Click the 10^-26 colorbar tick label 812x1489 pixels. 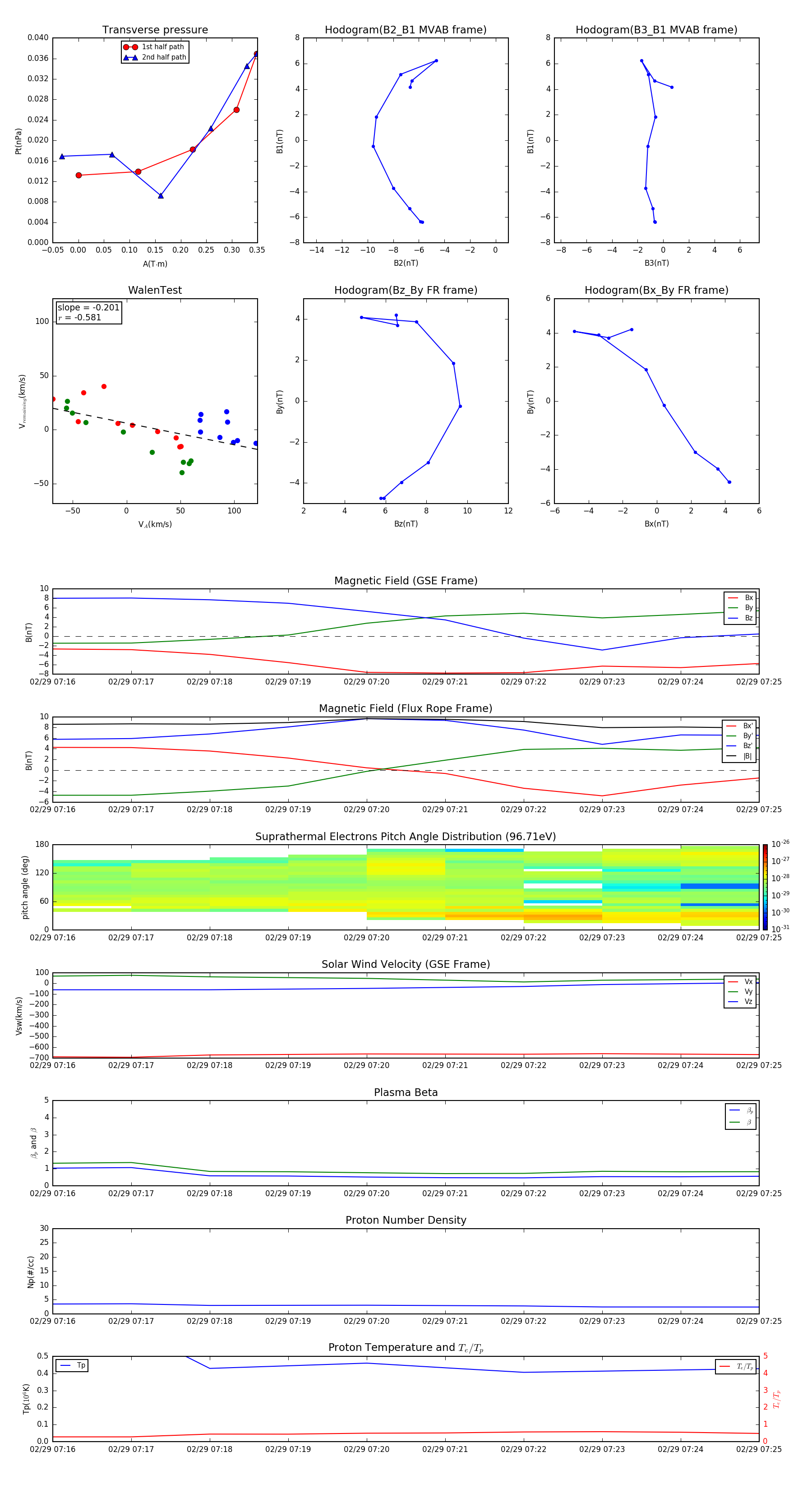click(x=780, y=844)
